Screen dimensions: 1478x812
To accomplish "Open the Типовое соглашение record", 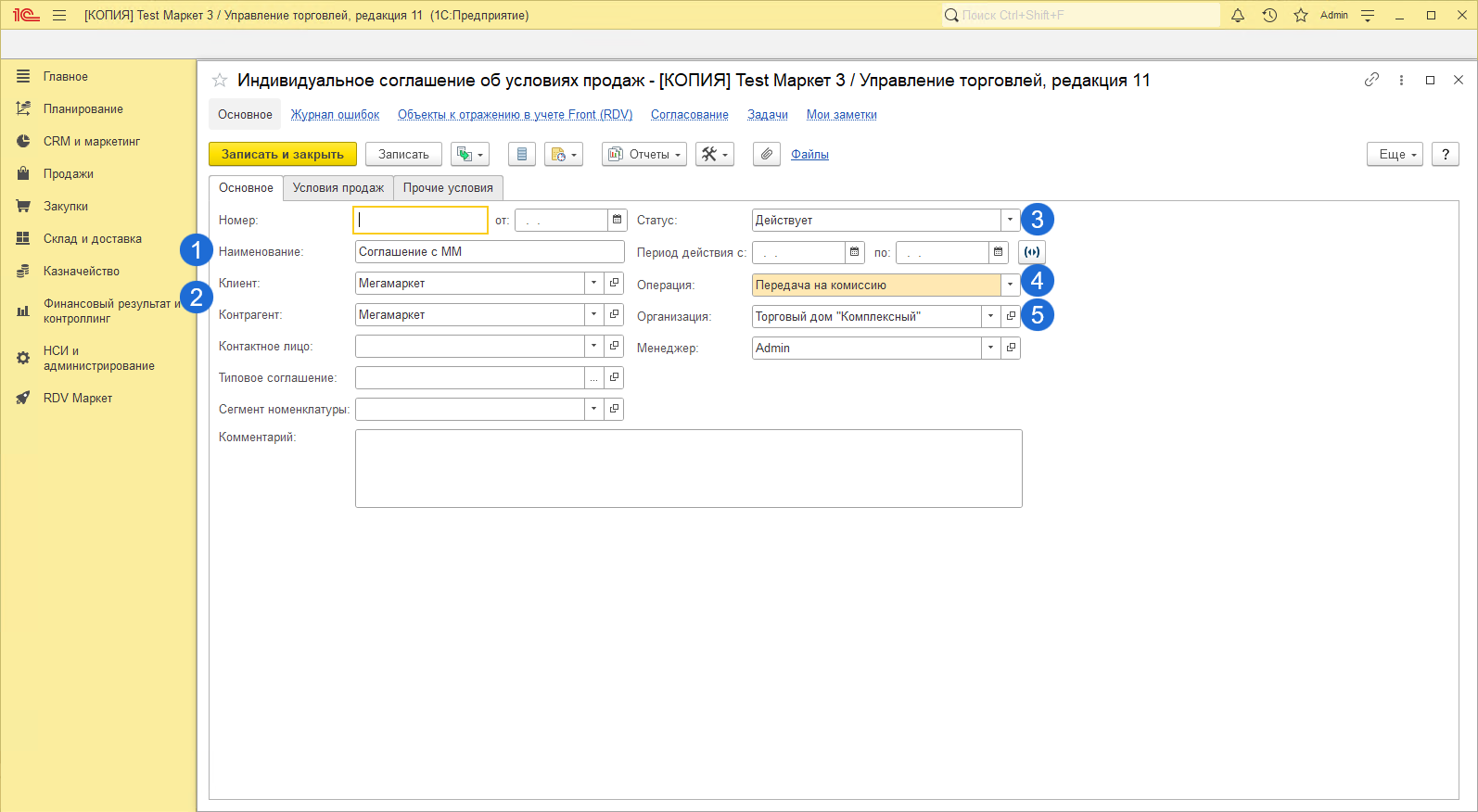I will pyautogui.click(x=614, y=377).
